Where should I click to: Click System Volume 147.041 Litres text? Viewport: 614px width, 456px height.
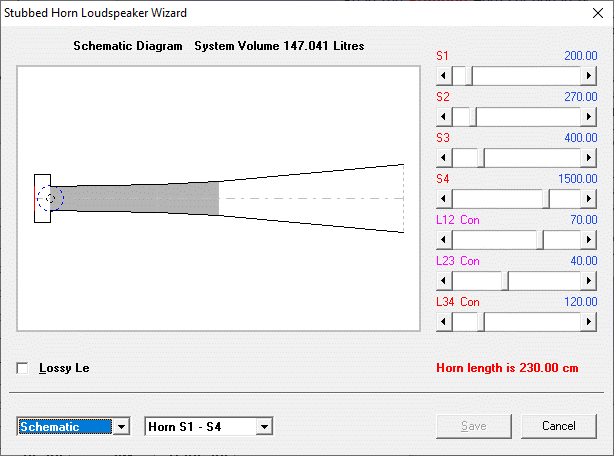[279, 46]
